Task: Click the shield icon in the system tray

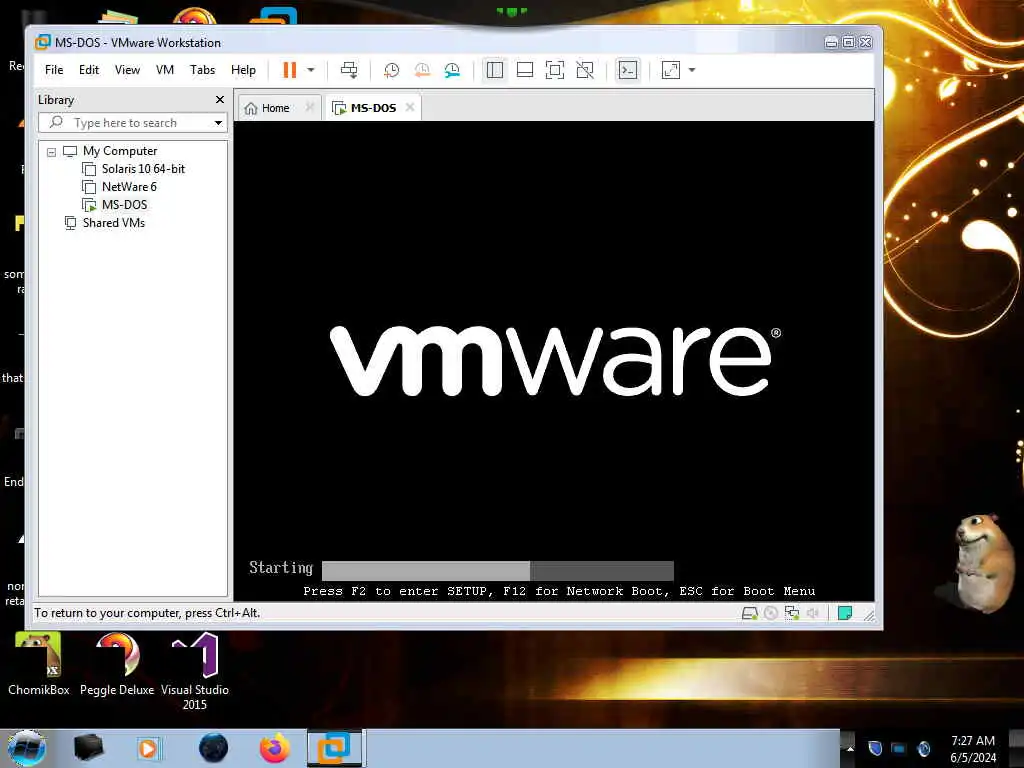Action: pos(875,748)
